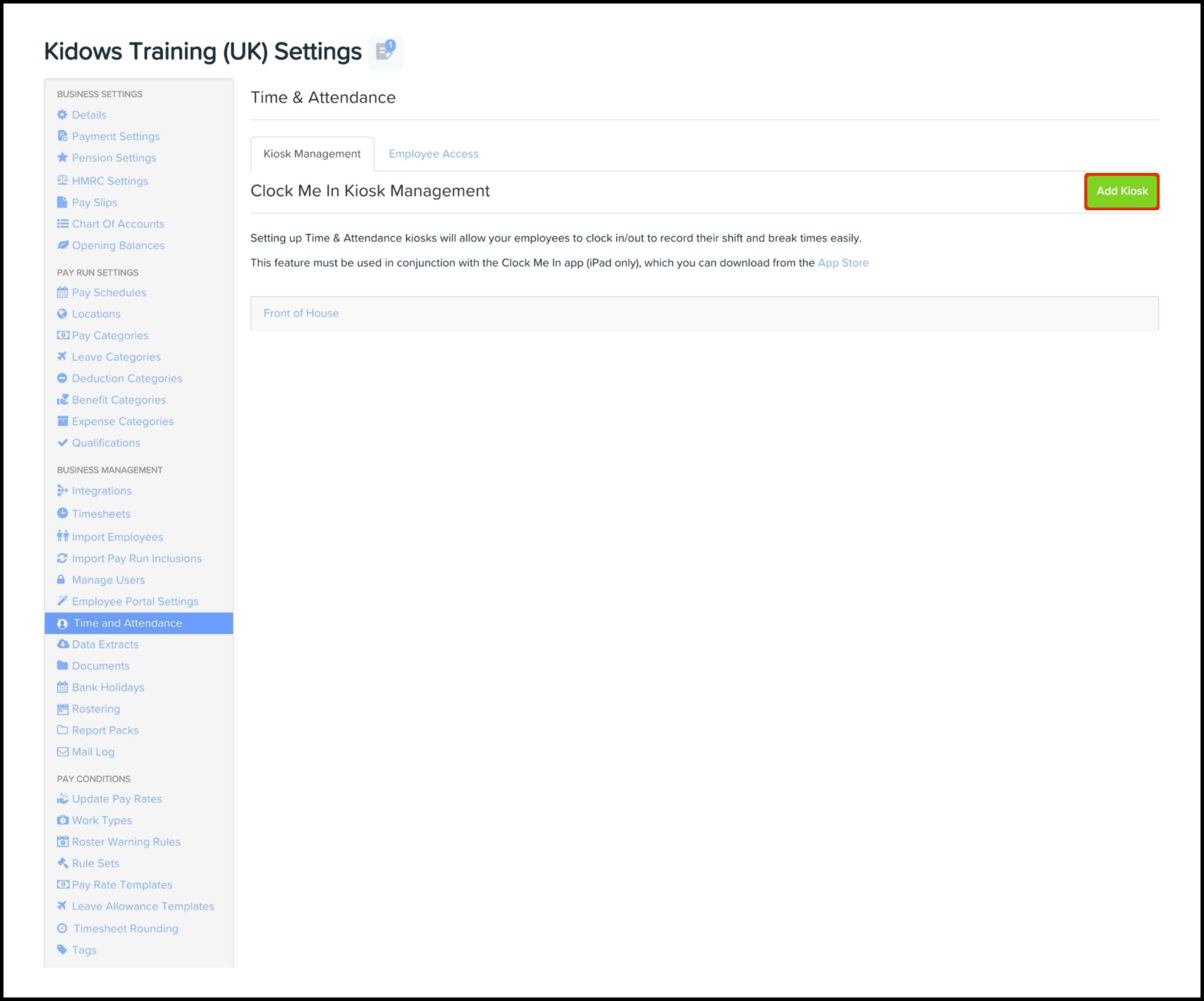Open Employee Portal Settings page
Viewport: 1204px width, 1001px height.
click(x=135, y=602)
